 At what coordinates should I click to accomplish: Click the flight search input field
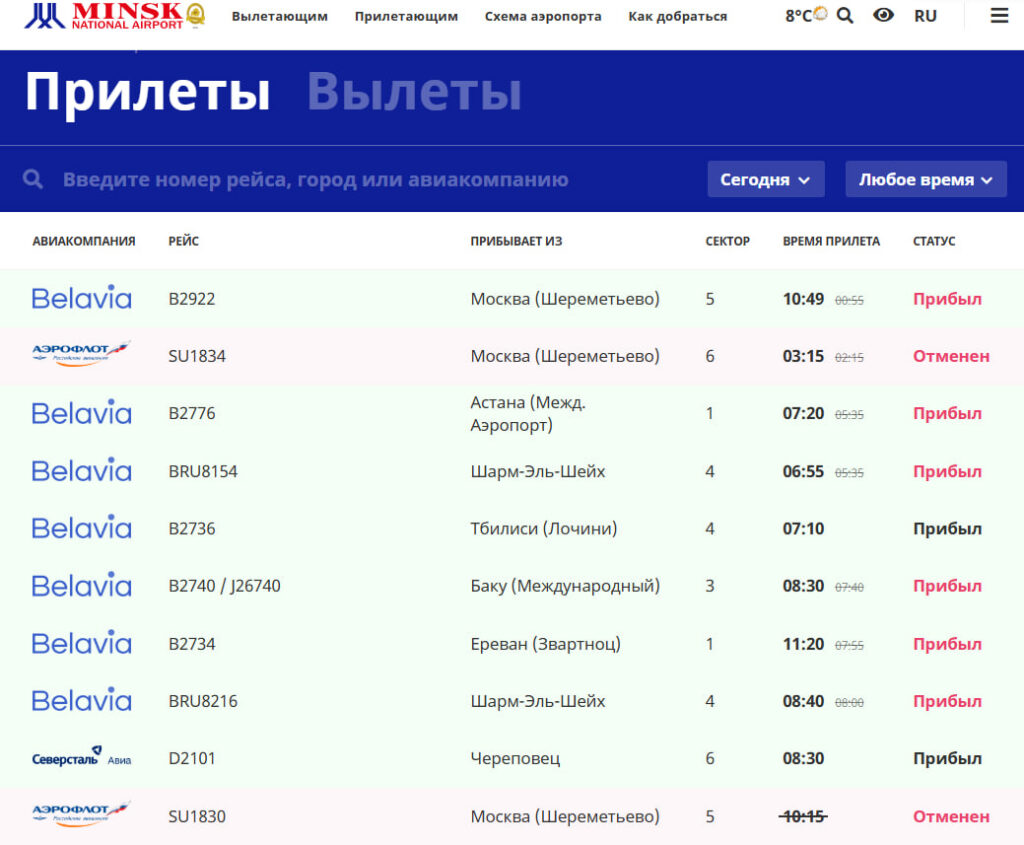[315, 180]
